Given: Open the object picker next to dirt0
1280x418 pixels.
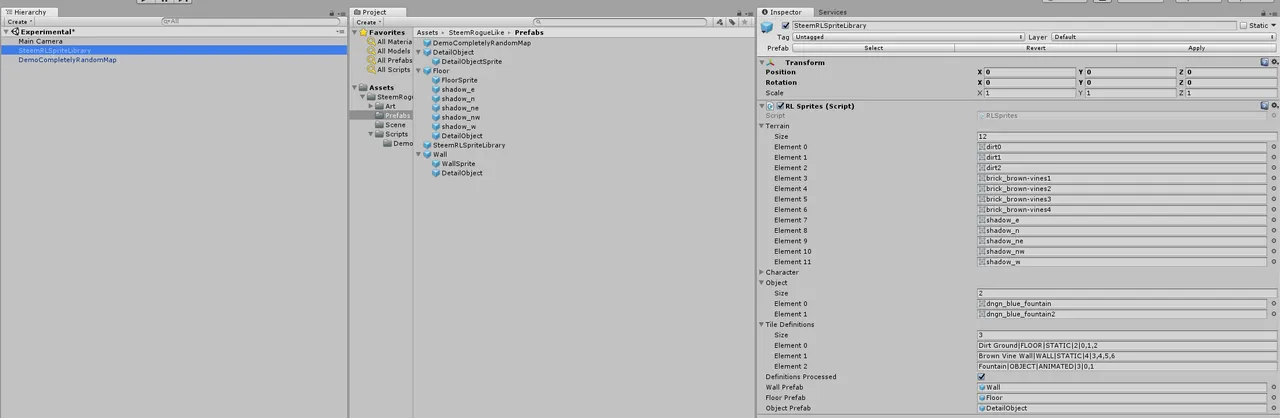Looking at the screenshot, I should [x=1274, y=147].
